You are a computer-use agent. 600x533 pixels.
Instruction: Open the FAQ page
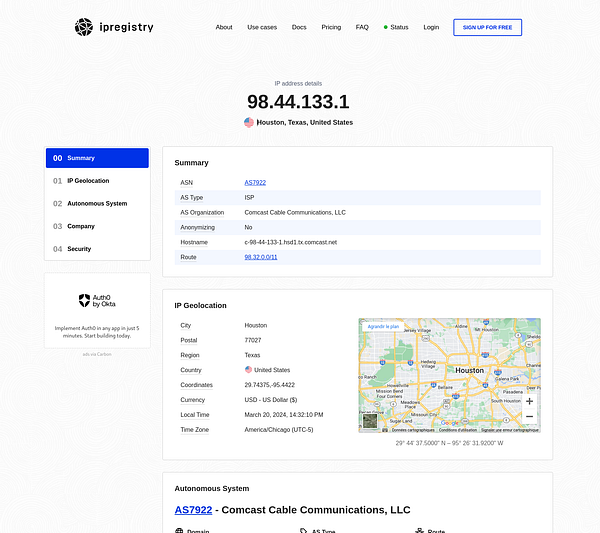pyautogui.click(x=362, y=27)
